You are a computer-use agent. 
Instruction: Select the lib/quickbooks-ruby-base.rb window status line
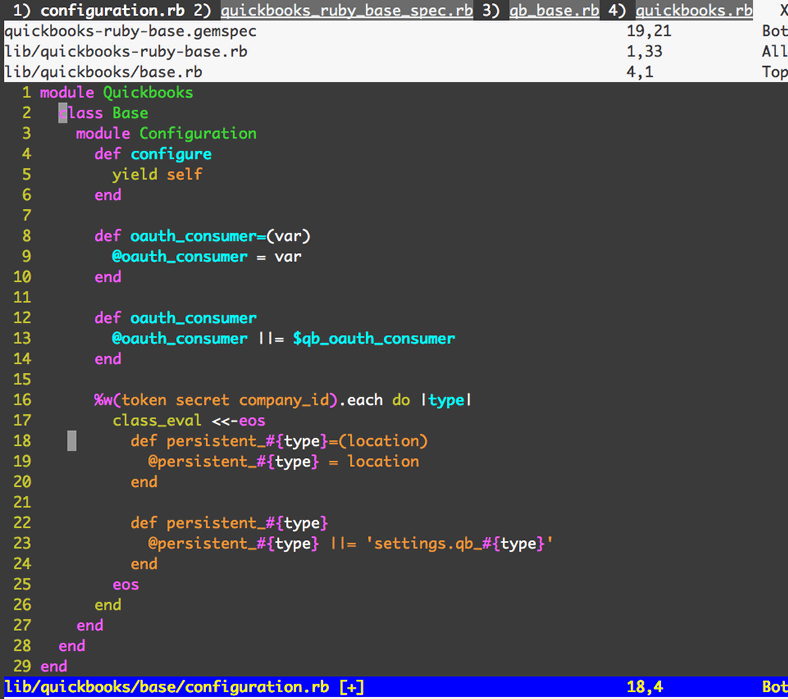point(394,52)
